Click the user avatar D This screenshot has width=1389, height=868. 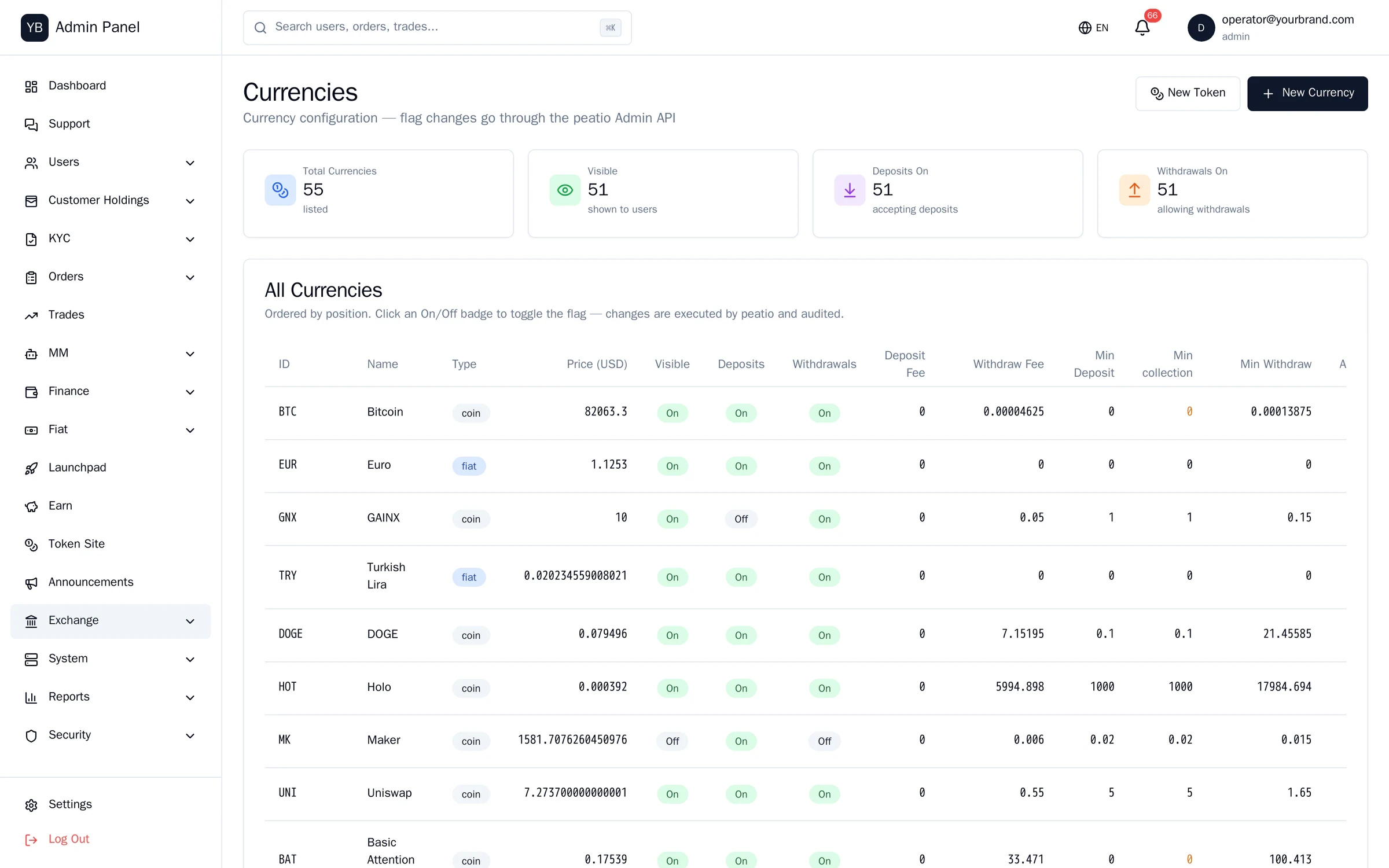click(x=1201, y=27)
